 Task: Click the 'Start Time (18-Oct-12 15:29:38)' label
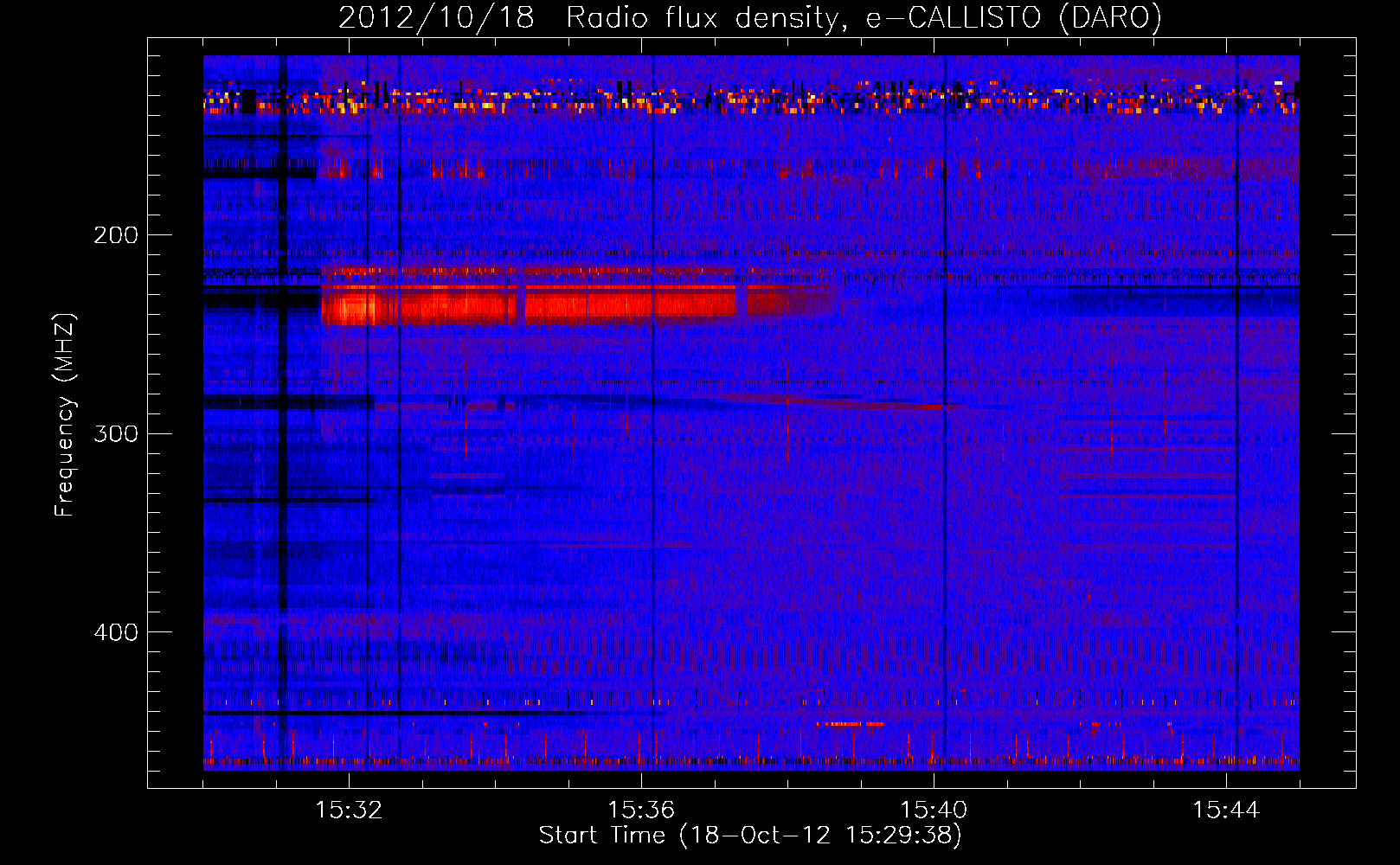(750, 836)
